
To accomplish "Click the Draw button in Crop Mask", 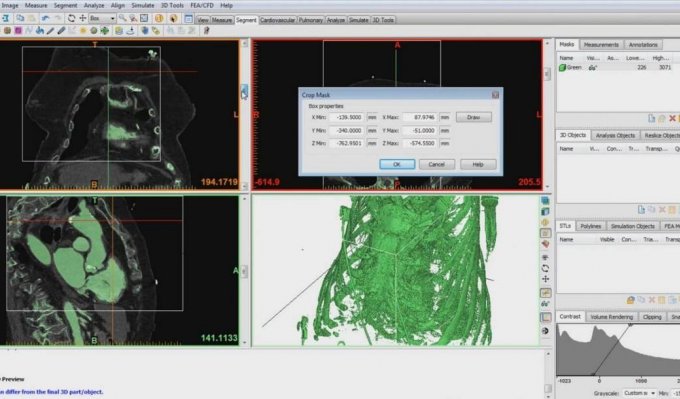I will point(473,117).
